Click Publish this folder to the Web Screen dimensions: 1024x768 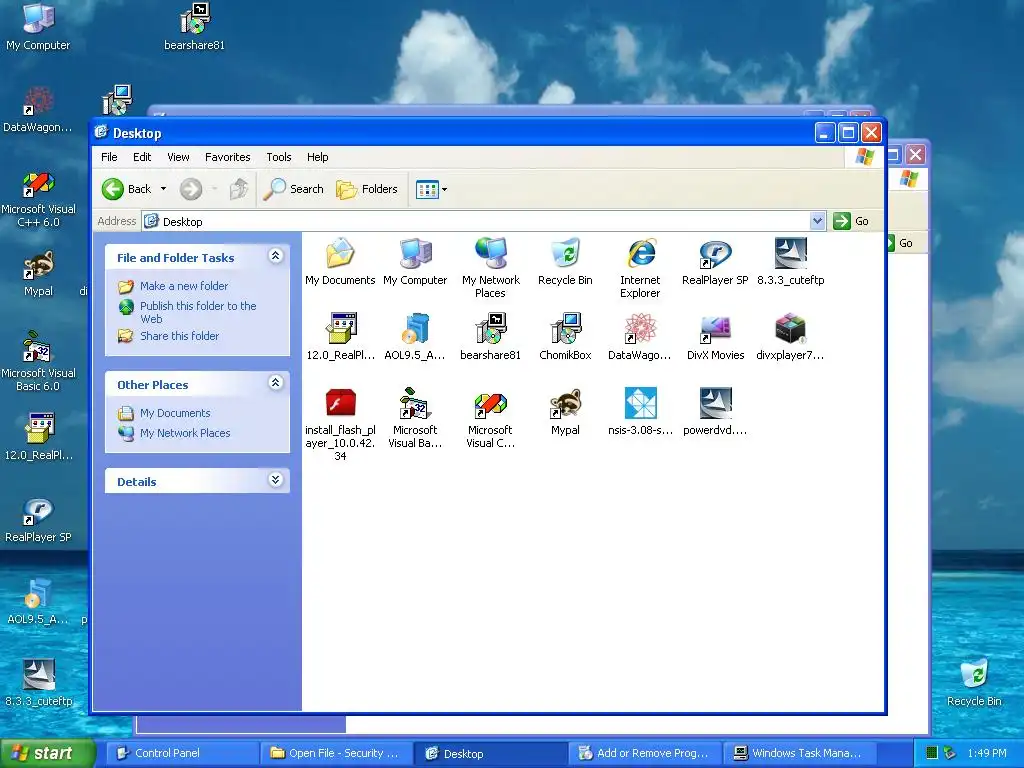point(198,312)
